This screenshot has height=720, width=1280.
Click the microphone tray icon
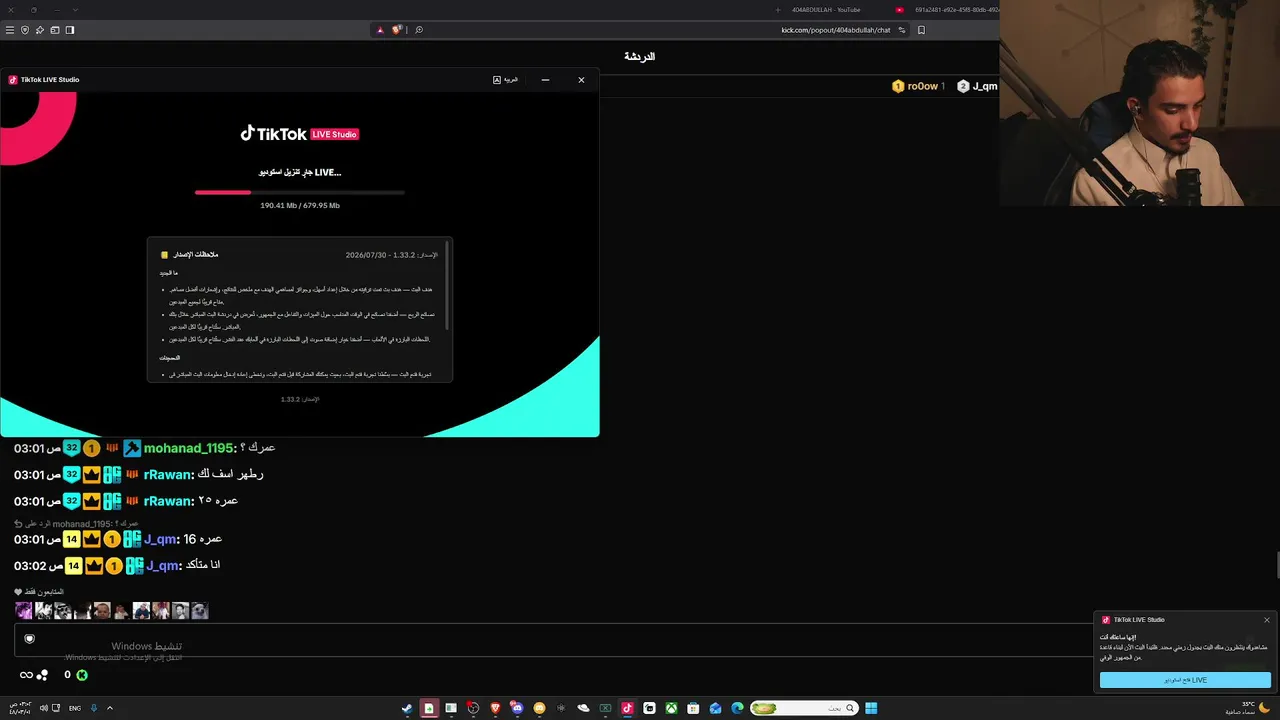[x=94, y=708]
